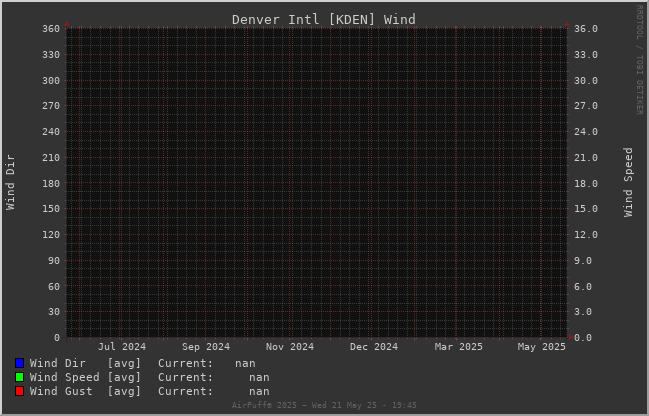
Task: Click the chart title Denver Intl [KDEN] Wind
Action: (x=324, y=19)
